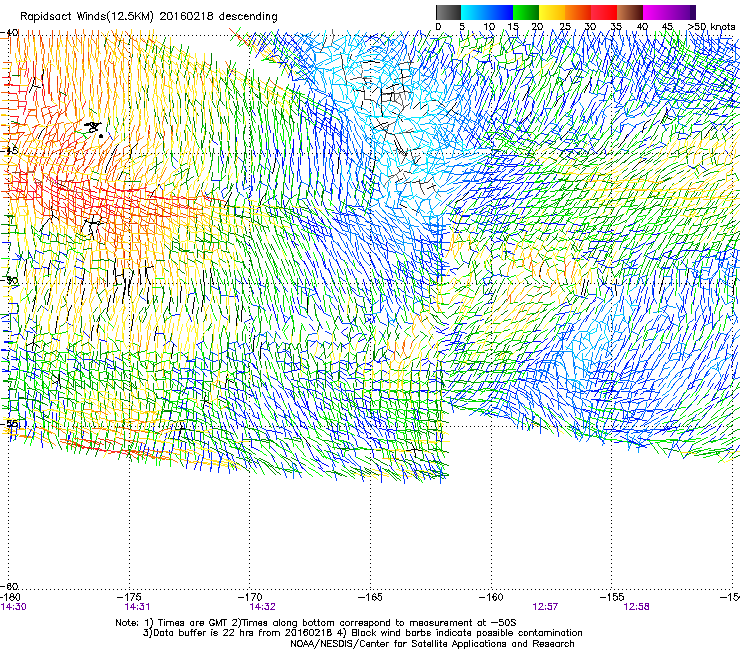The image size is (740, 650).
Task: Click the -170 longitude axis label
Action: [x=249, y=597]
